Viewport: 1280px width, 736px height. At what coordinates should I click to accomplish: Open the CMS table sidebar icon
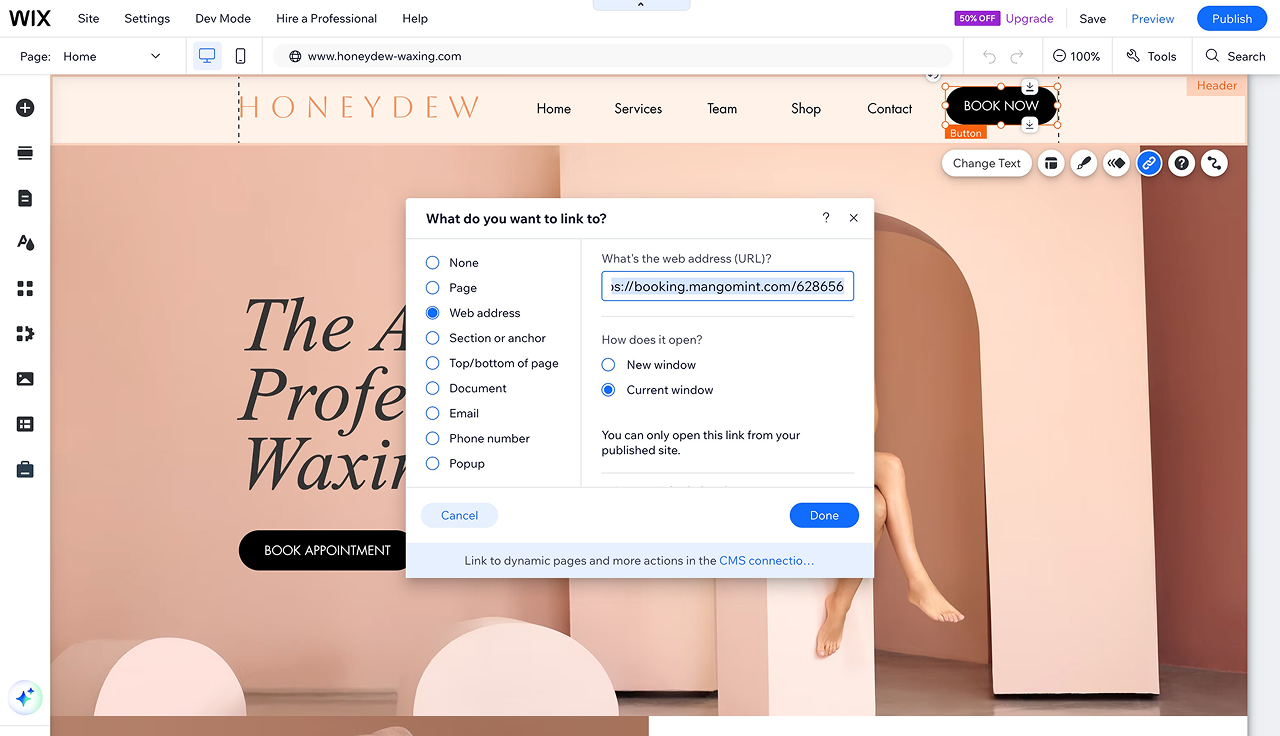pyautogui.click(x=25, y=424)
